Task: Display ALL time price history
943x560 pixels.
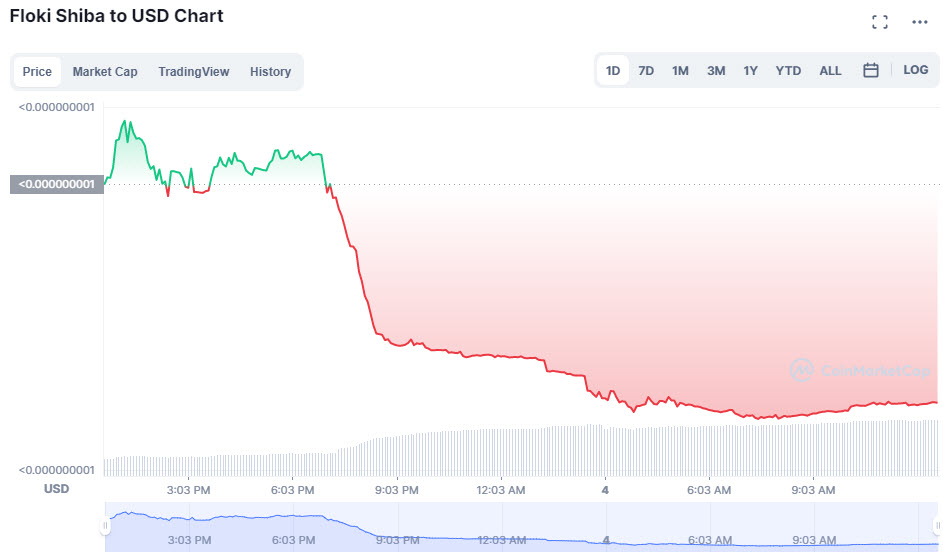Action: point(830,70)
